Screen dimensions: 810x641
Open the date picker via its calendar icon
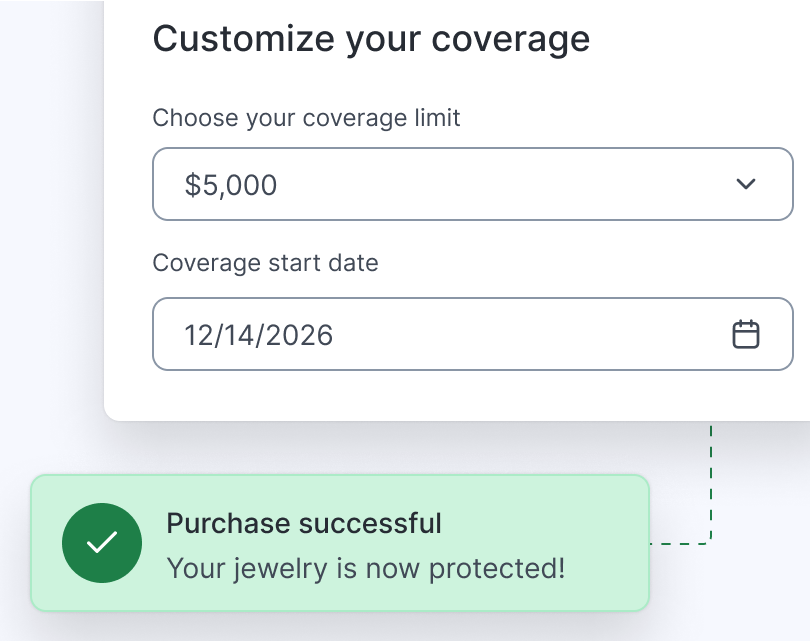pos(747,334)
